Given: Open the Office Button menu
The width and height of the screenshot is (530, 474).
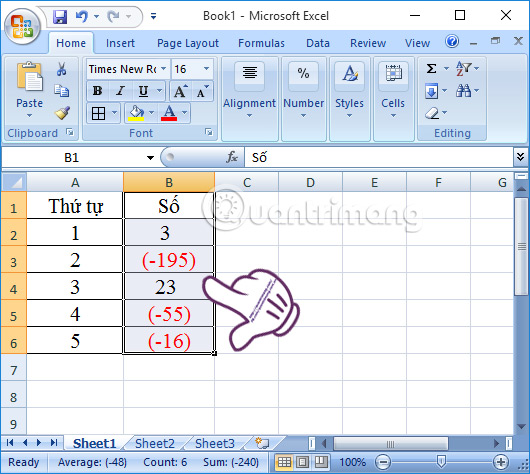Looking at the screenshot, I should point(22,27).
